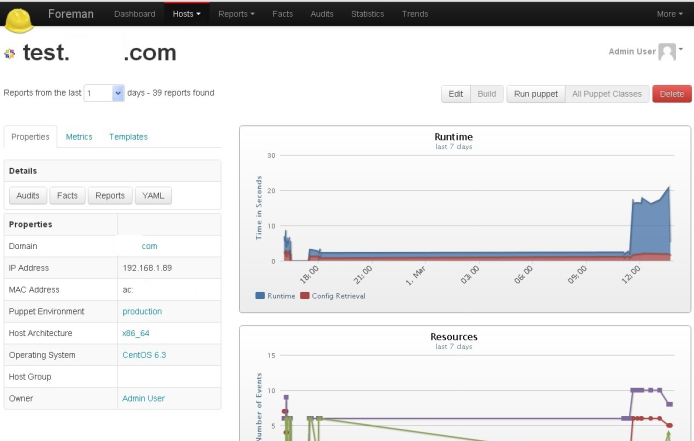The image size is (694, 441).
Task: Click the Puppet Environment label
Action: point(46,311)
